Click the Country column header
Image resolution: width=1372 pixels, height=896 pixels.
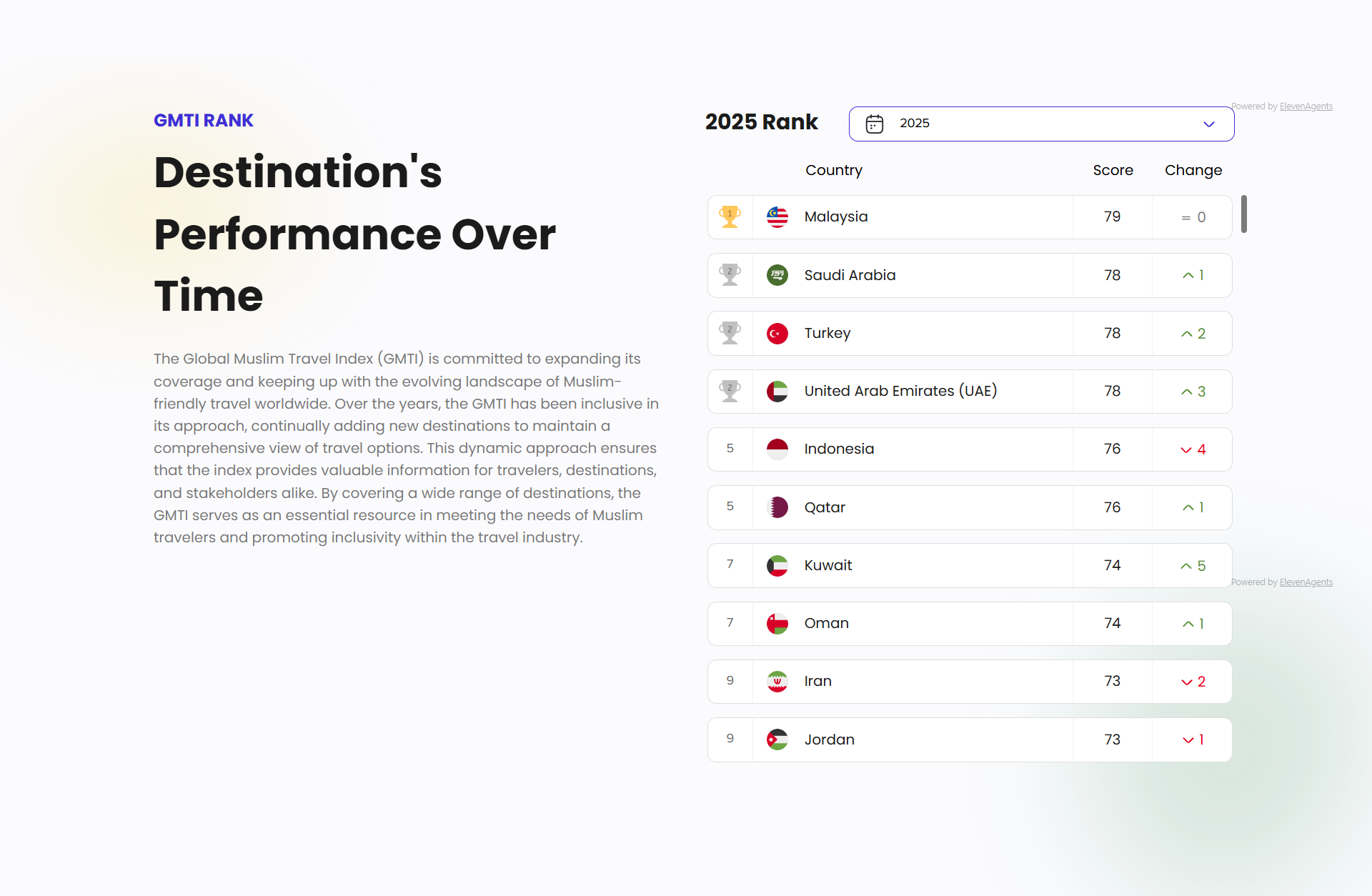point(833,170)
